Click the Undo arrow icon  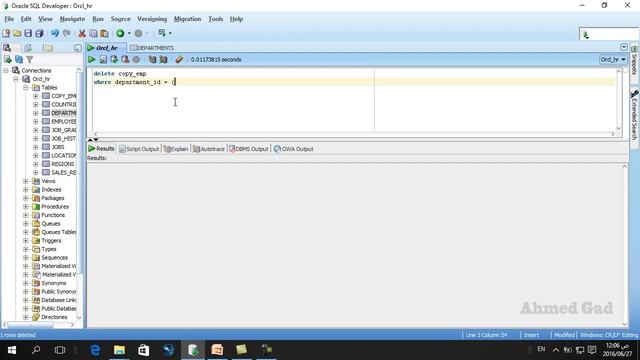coord(55,33)
